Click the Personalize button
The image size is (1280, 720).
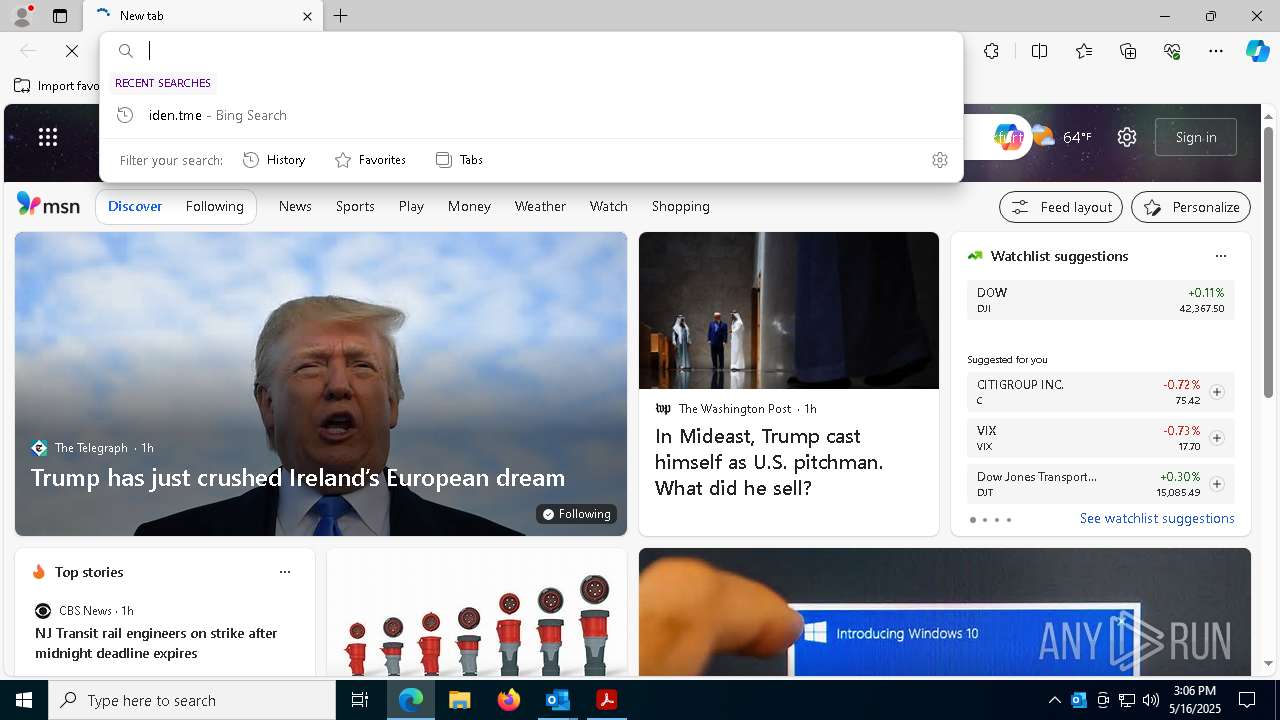click(1191, 207)
